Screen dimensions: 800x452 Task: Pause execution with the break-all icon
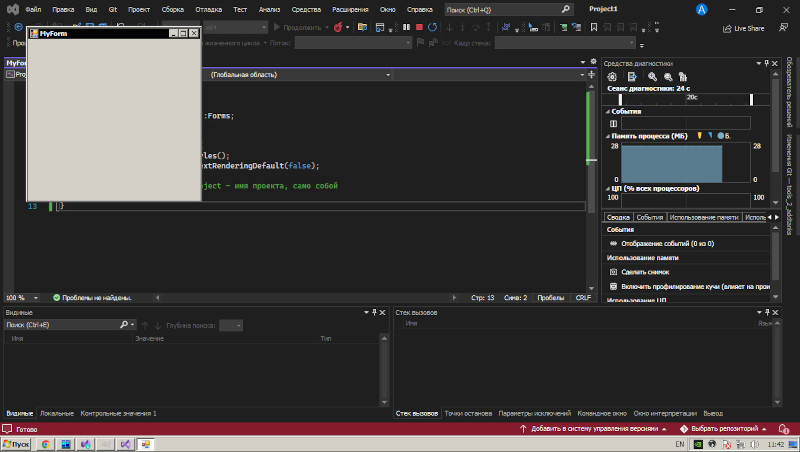coord(406,27)
